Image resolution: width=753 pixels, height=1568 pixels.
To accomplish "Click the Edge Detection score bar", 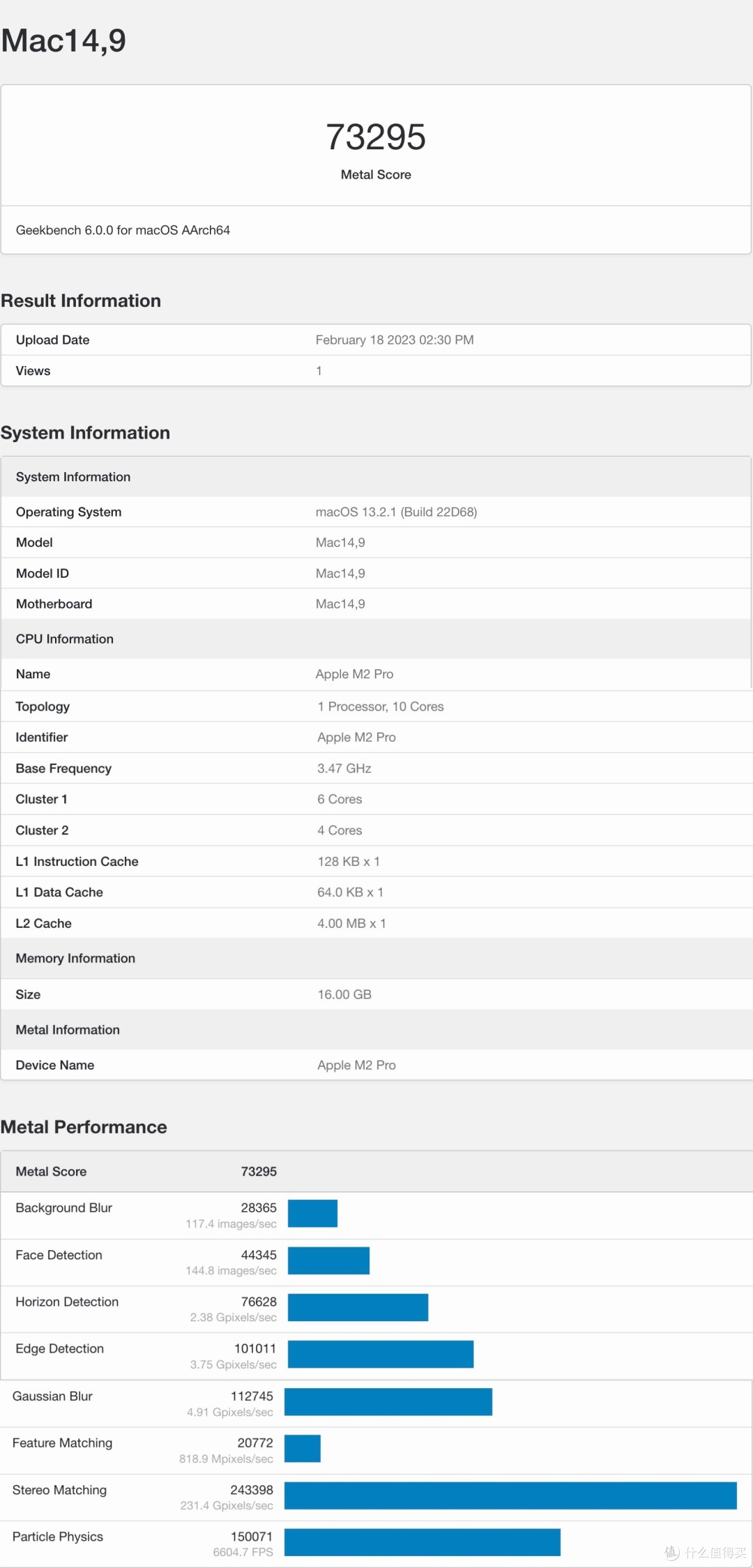I will pos(381,1354).
